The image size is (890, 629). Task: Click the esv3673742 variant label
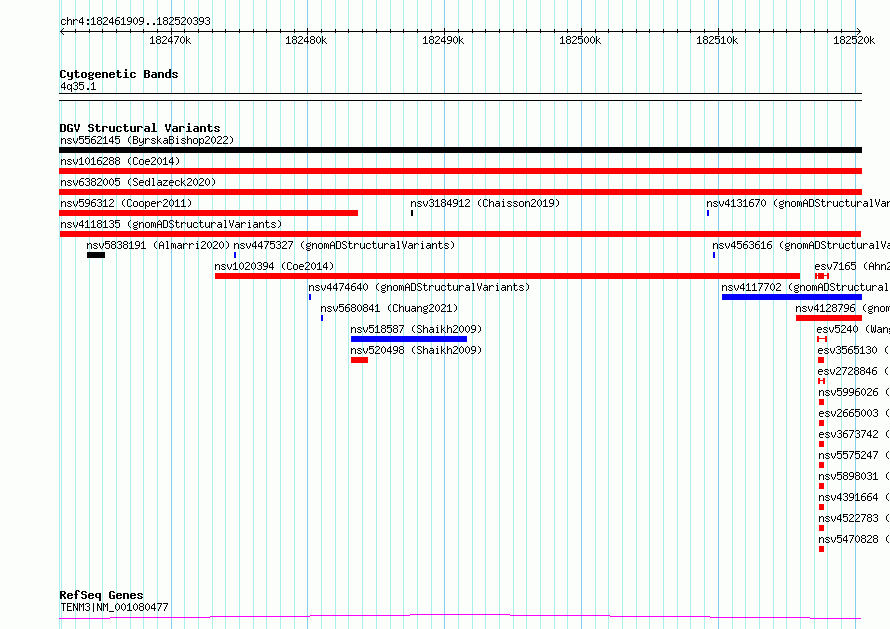click(x=854, y=434)
